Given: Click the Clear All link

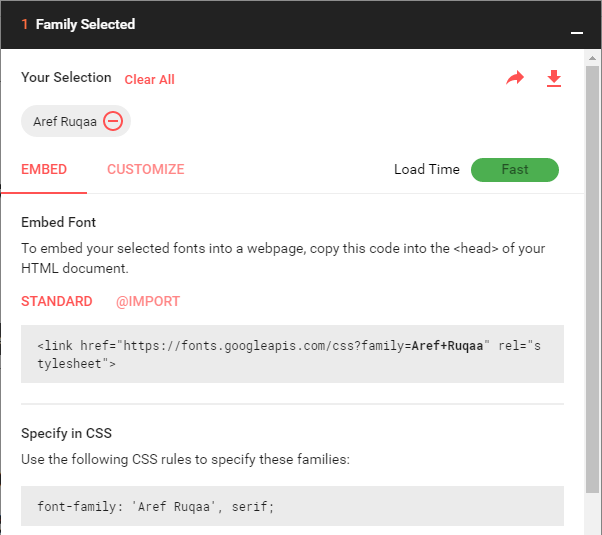Looking at the screenshot, I should [x=150, y=80].
